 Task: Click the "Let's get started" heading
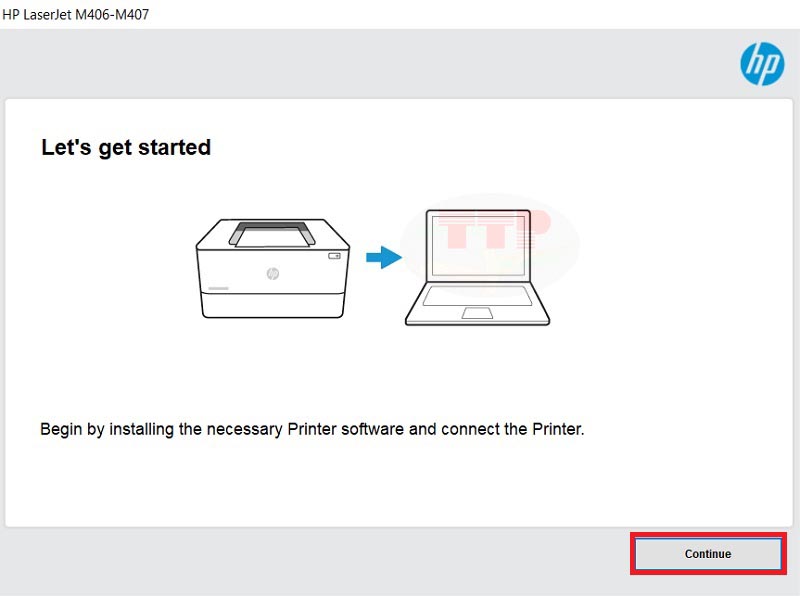click(126, 147)
